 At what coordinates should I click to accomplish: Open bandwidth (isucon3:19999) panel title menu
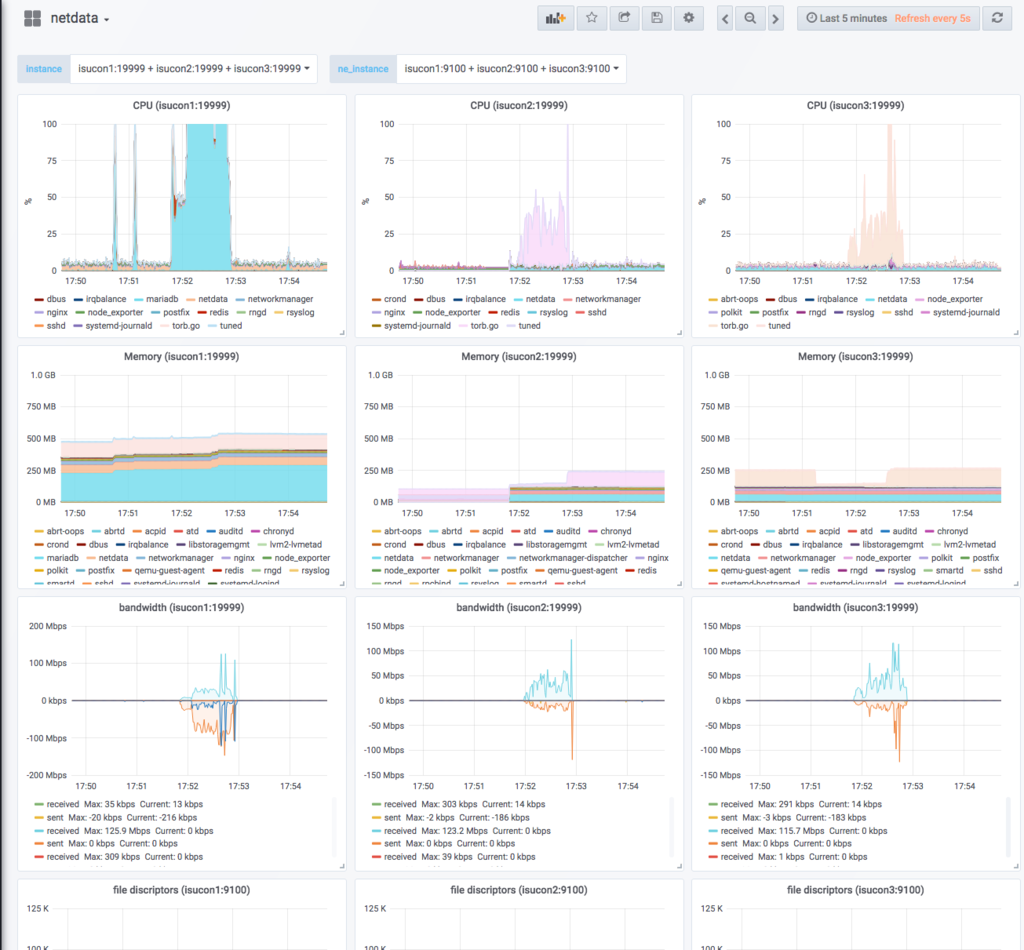coord(856,607)
